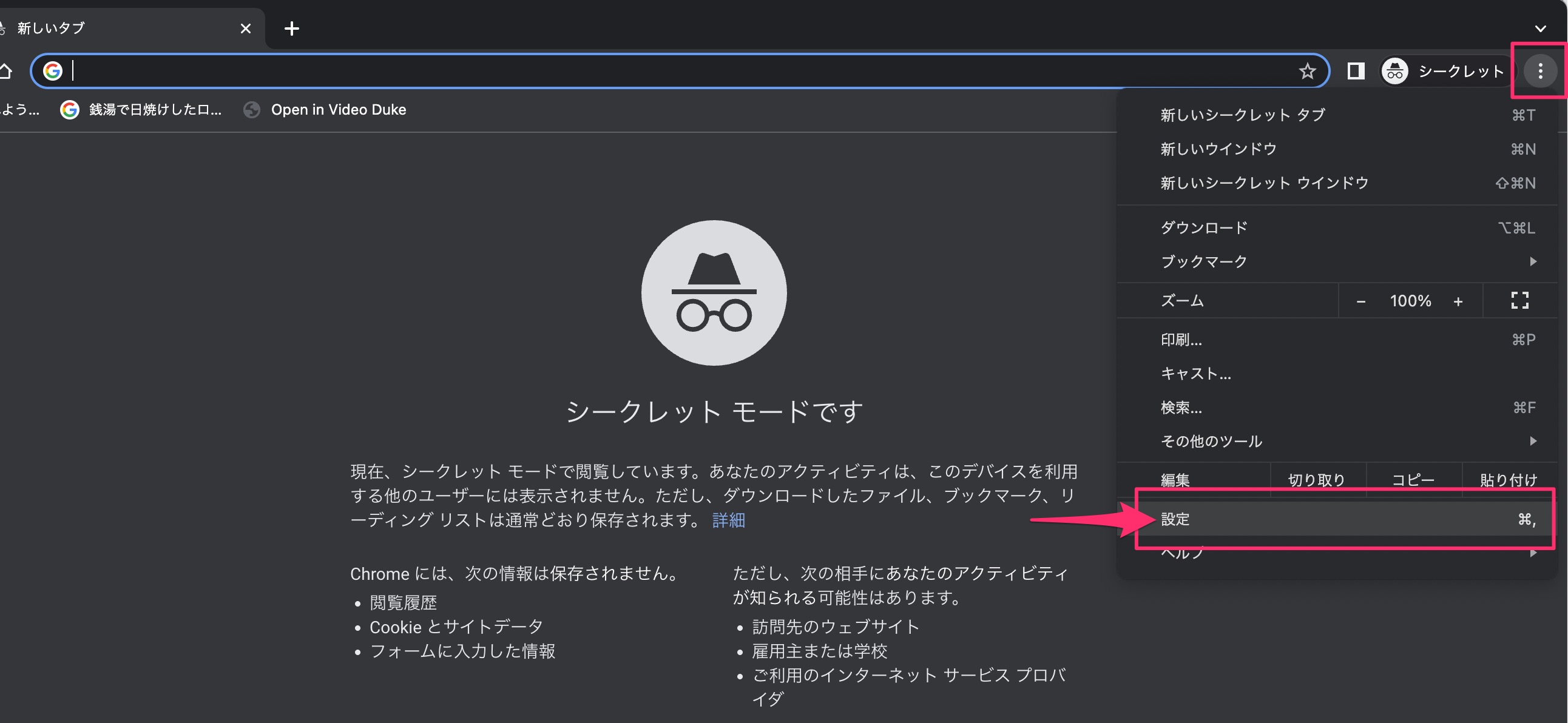Image resolution: width=1568 pixels, height=723 pixels.
Task: Click the 100% zoom value
Action: (x=1410, y=301)
